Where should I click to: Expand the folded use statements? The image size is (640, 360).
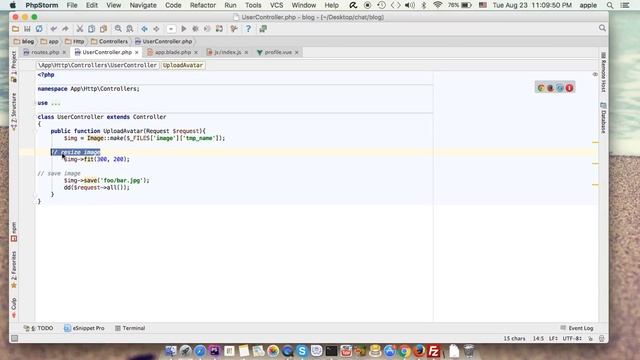point(56,103)
